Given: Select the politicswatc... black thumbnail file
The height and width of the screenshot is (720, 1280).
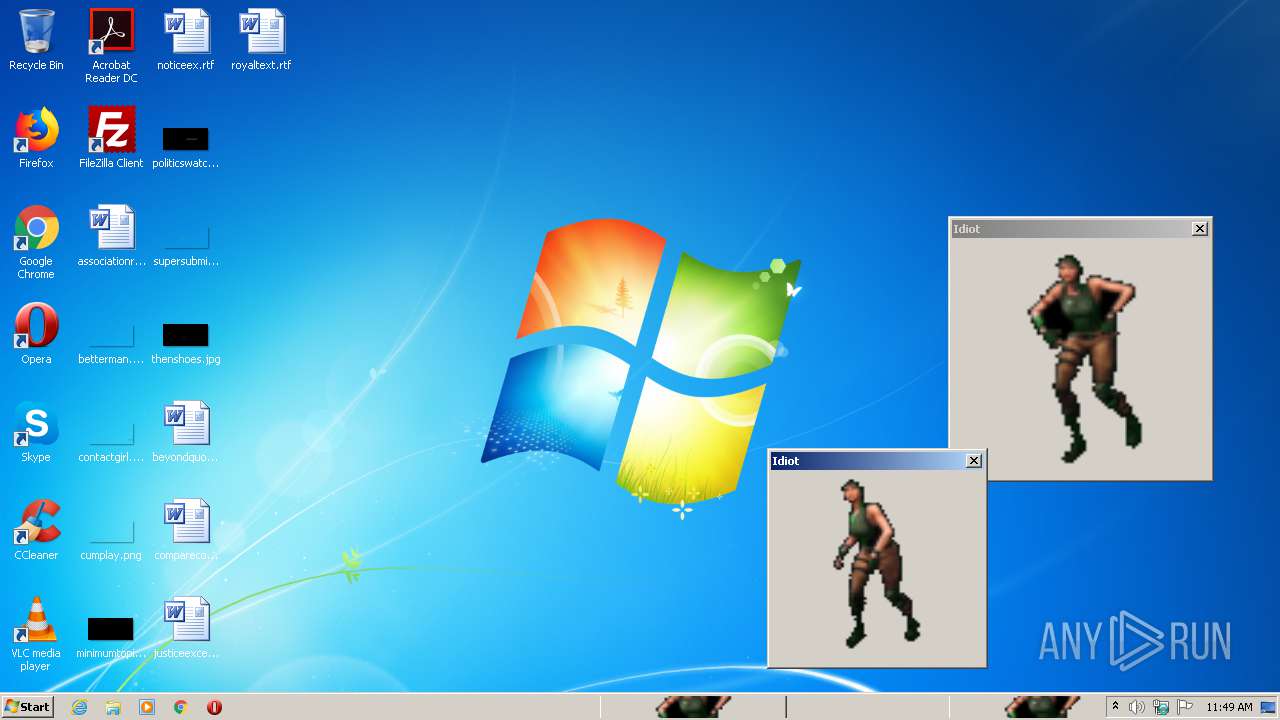Looking at the screenshot, I should pyautogui.click(x=186, y=148).
